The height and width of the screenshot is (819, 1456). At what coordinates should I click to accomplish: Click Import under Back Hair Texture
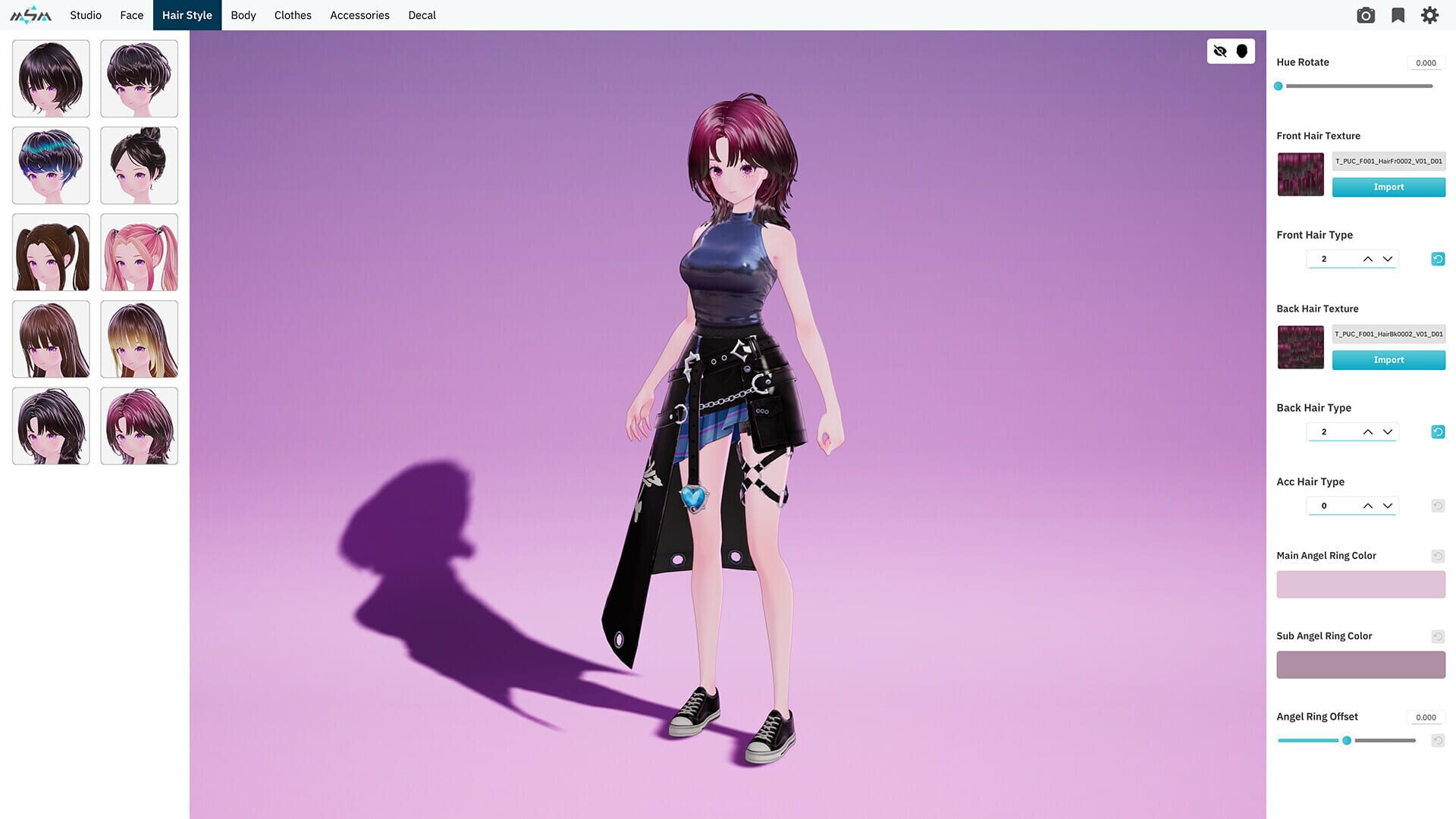click(1389, 359)
